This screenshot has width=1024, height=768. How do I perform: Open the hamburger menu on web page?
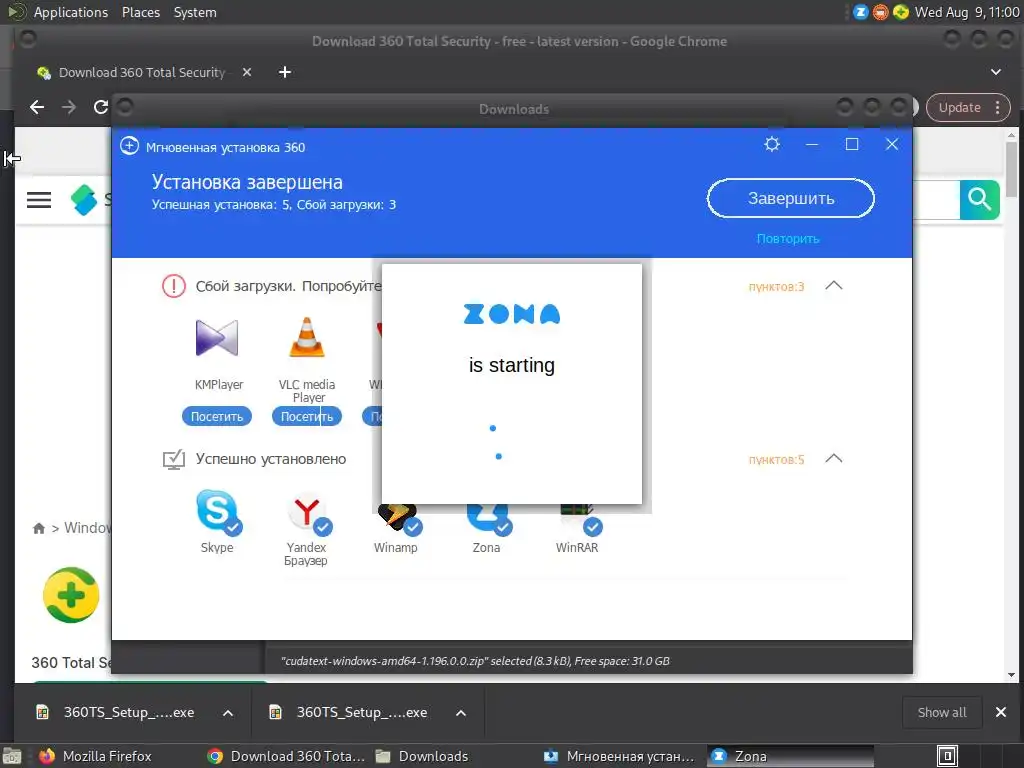(39, 200)
